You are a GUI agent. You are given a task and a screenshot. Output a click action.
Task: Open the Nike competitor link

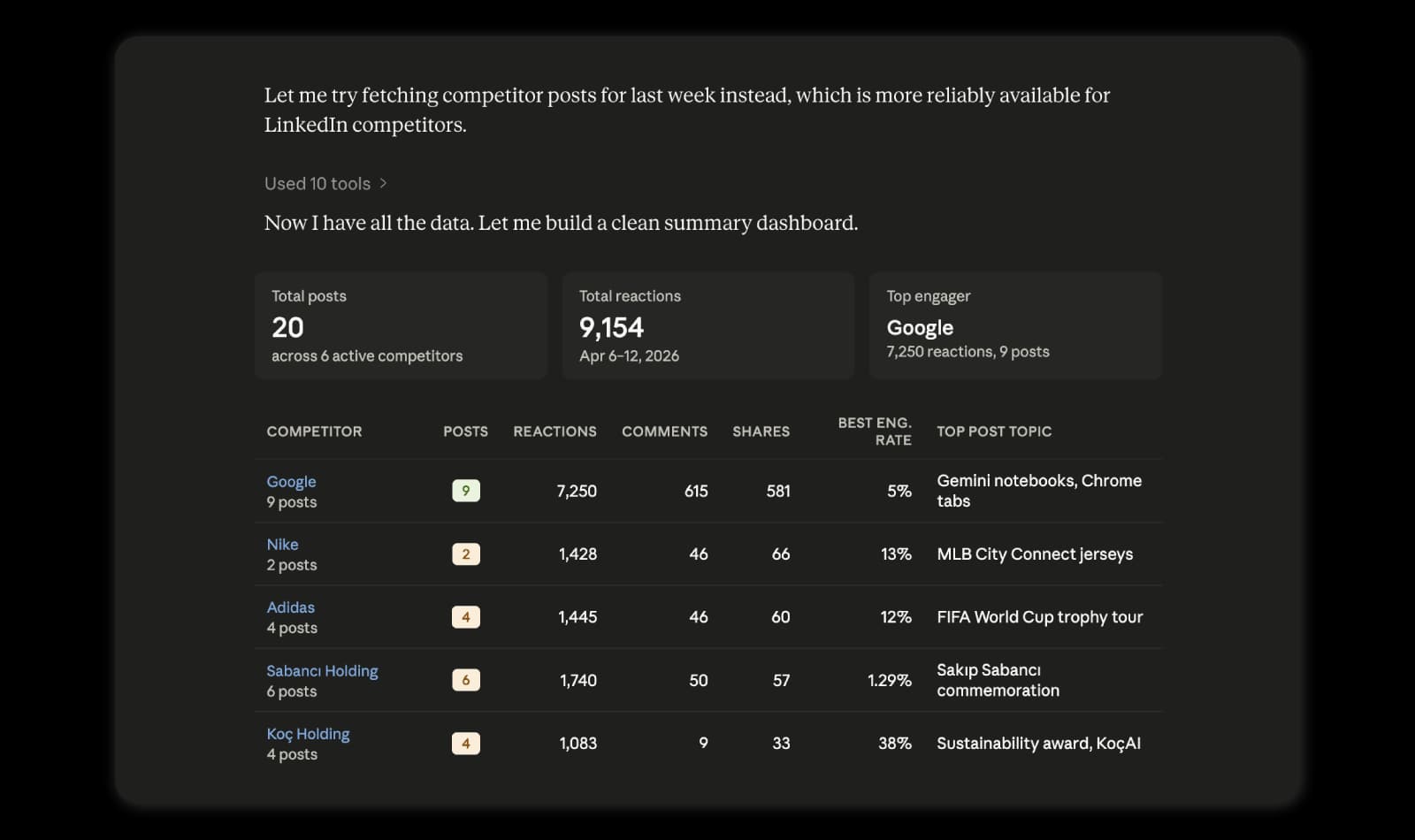click(x=282, y=544)
